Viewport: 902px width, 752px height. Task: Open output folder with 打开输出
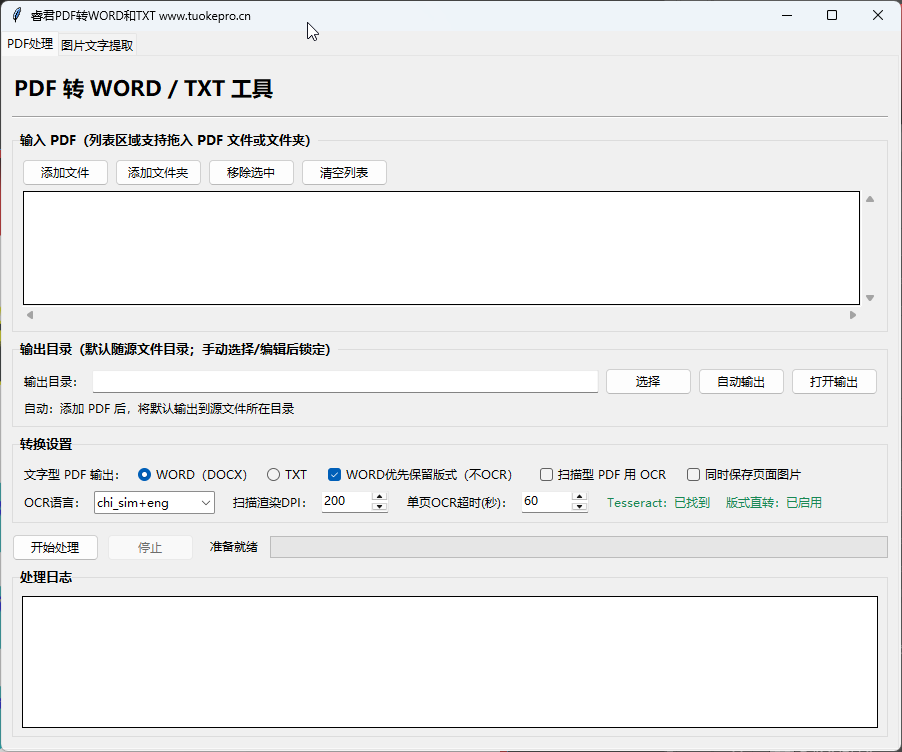coord(834,381)
